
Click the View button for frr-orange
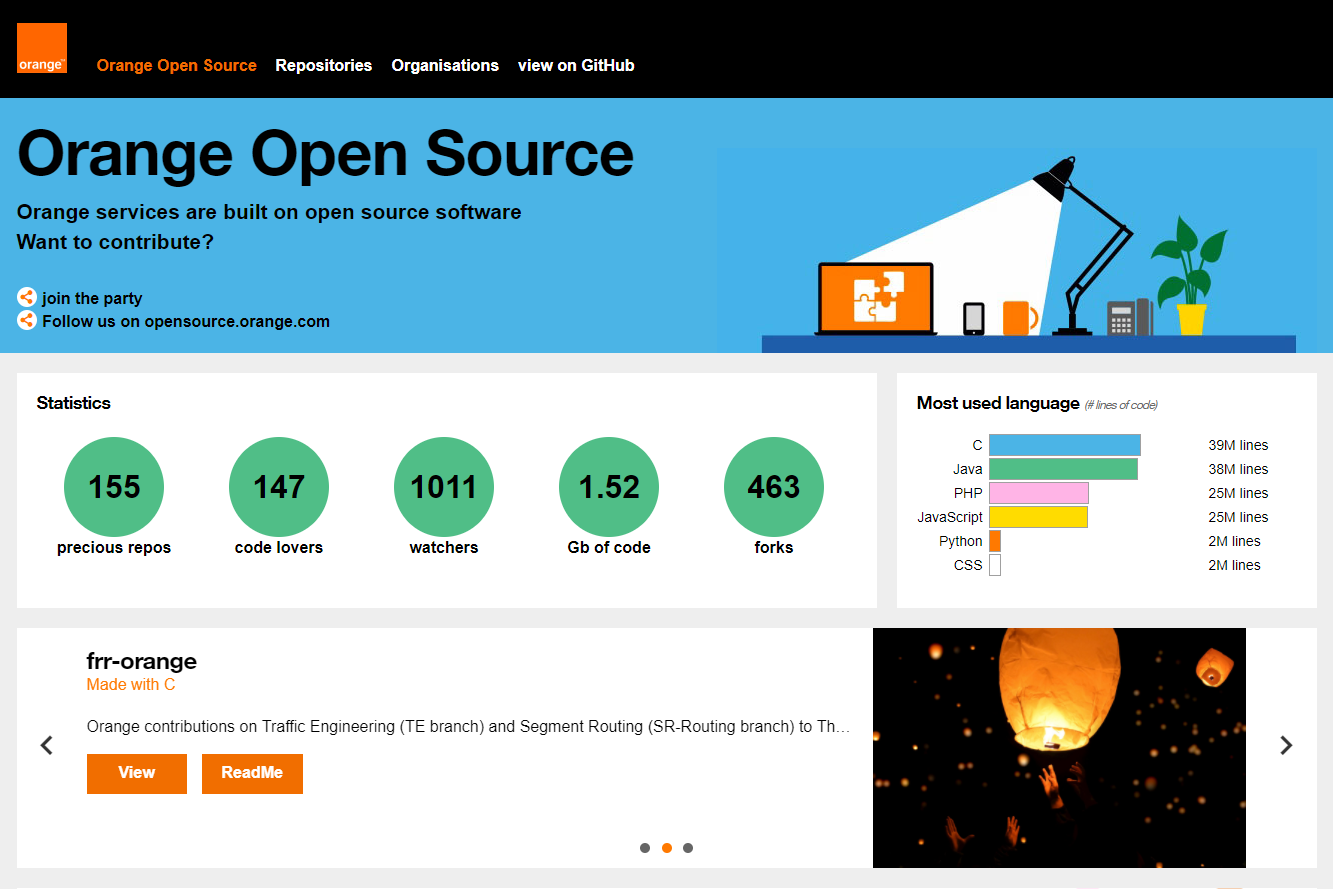[x=137, y=773]
